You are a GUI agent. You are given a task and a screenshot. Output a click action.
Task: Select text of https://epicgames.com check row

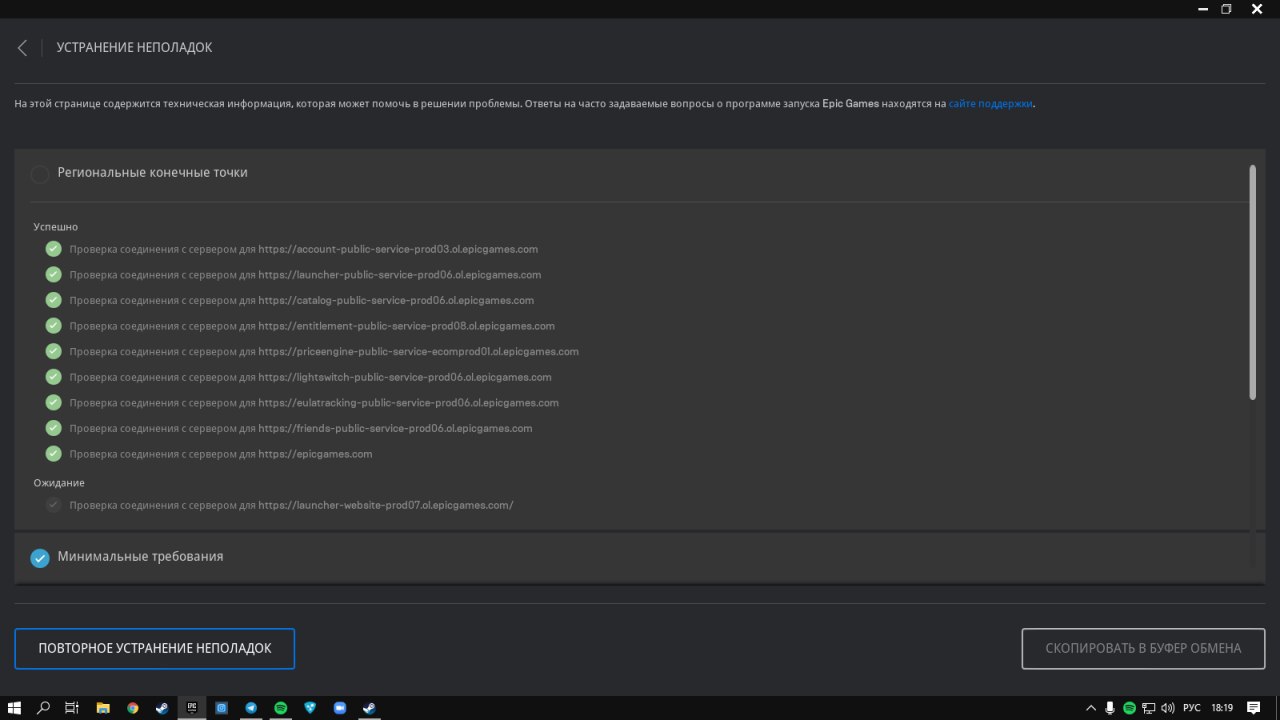(x=221, y=454)
